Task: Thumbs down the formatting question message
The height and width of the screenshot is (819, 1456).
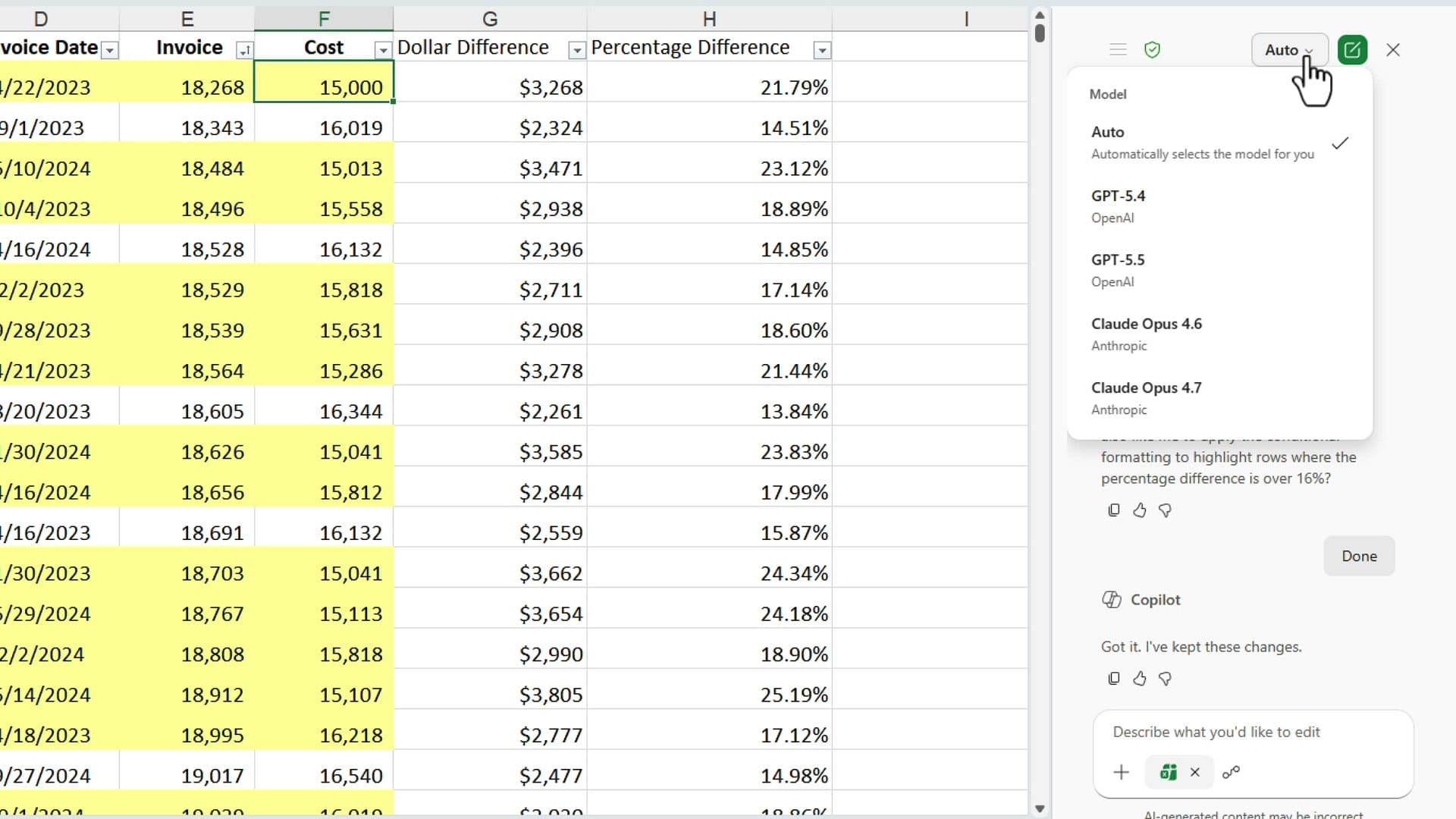Action: click(1166, 510)
